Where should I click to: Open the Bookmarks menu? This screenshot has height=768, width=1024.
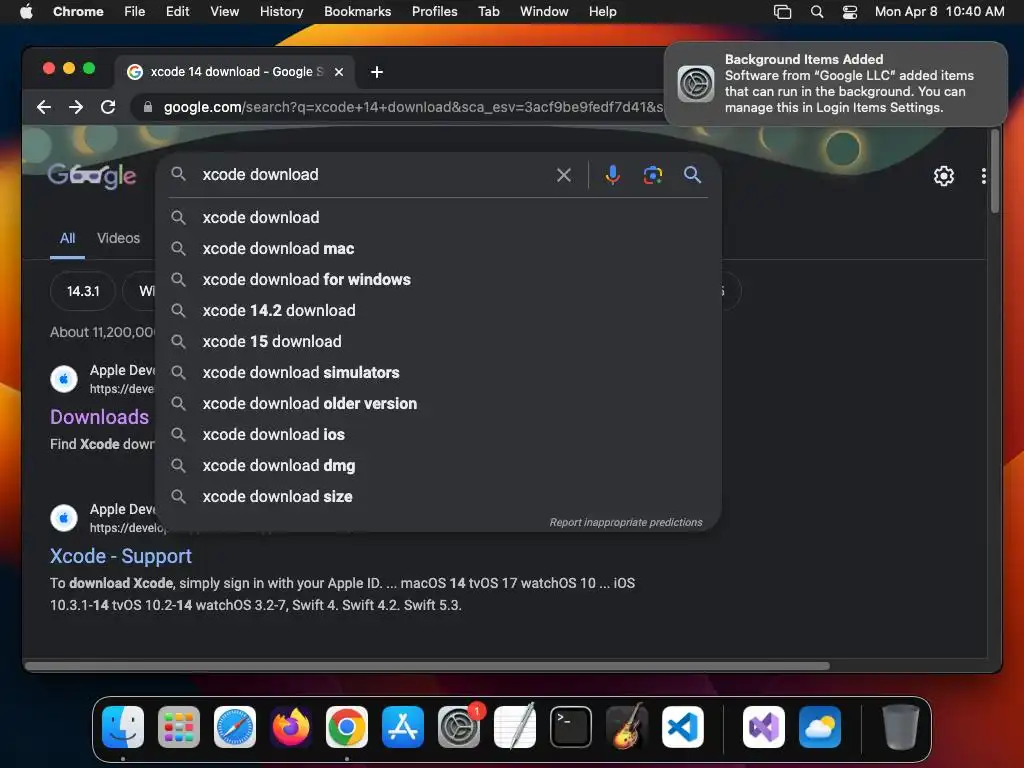(x=357, y=12)
